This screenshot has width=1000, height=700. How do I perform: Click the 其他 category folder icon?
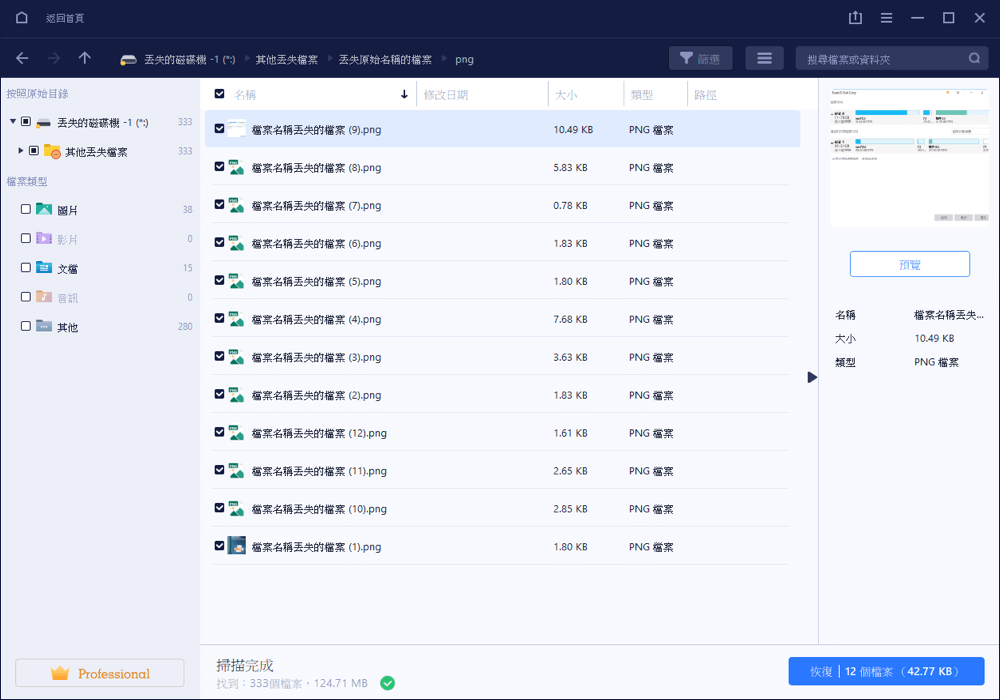click(x=44, y=326)
